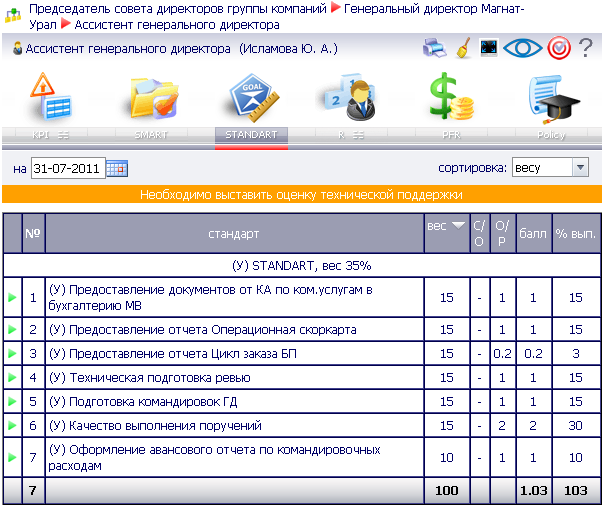Open the PFR dollar coins icon
This screenshot has height=509, width=605.
click(x=451, y=96)
